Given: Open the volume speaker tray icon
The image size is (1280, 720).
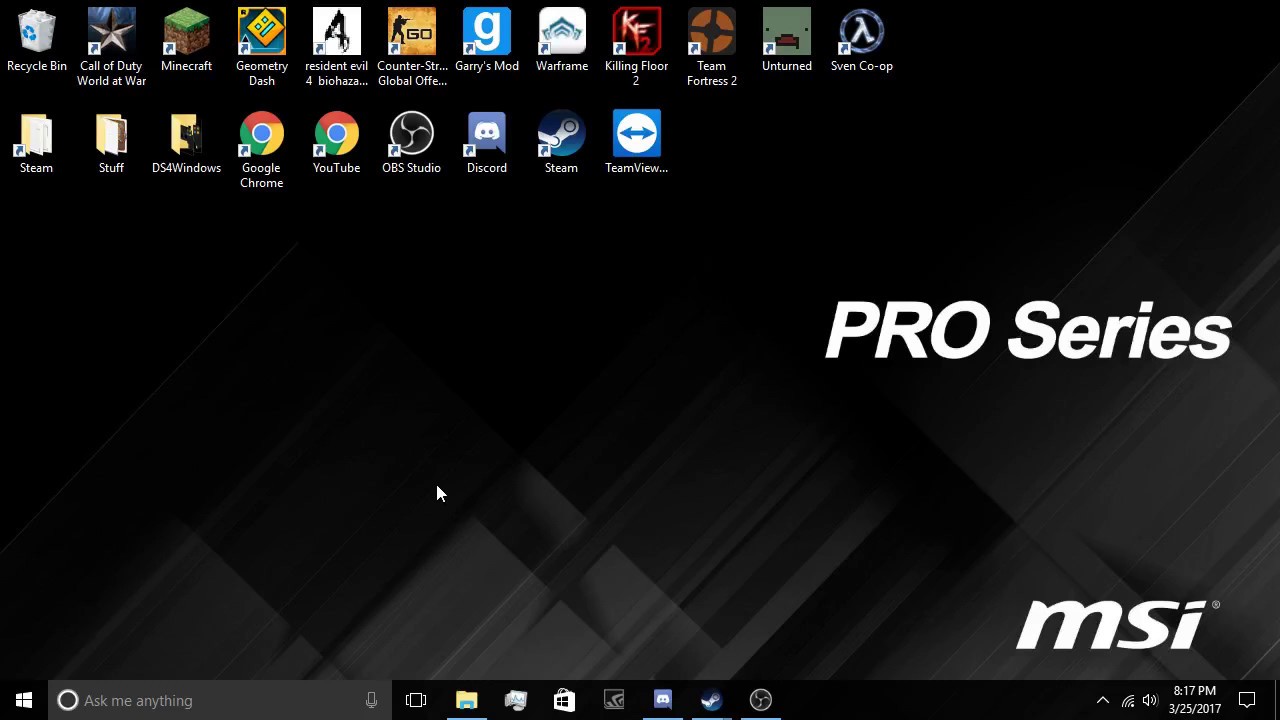Looking at the screenshot, I should pyautogui.click(x=1150, y=700).
